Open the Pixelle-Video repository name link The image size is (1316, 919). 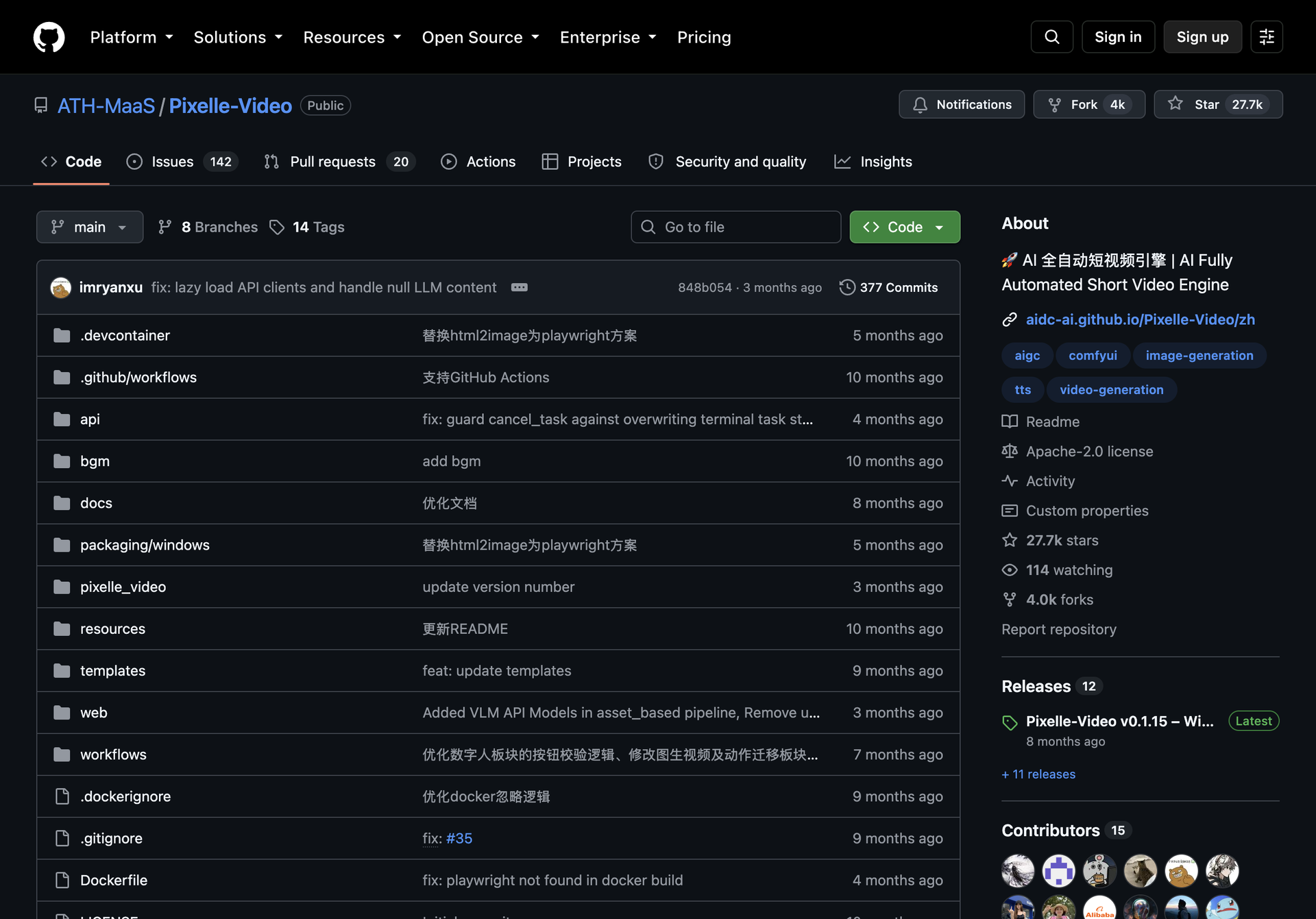[230, 106]
